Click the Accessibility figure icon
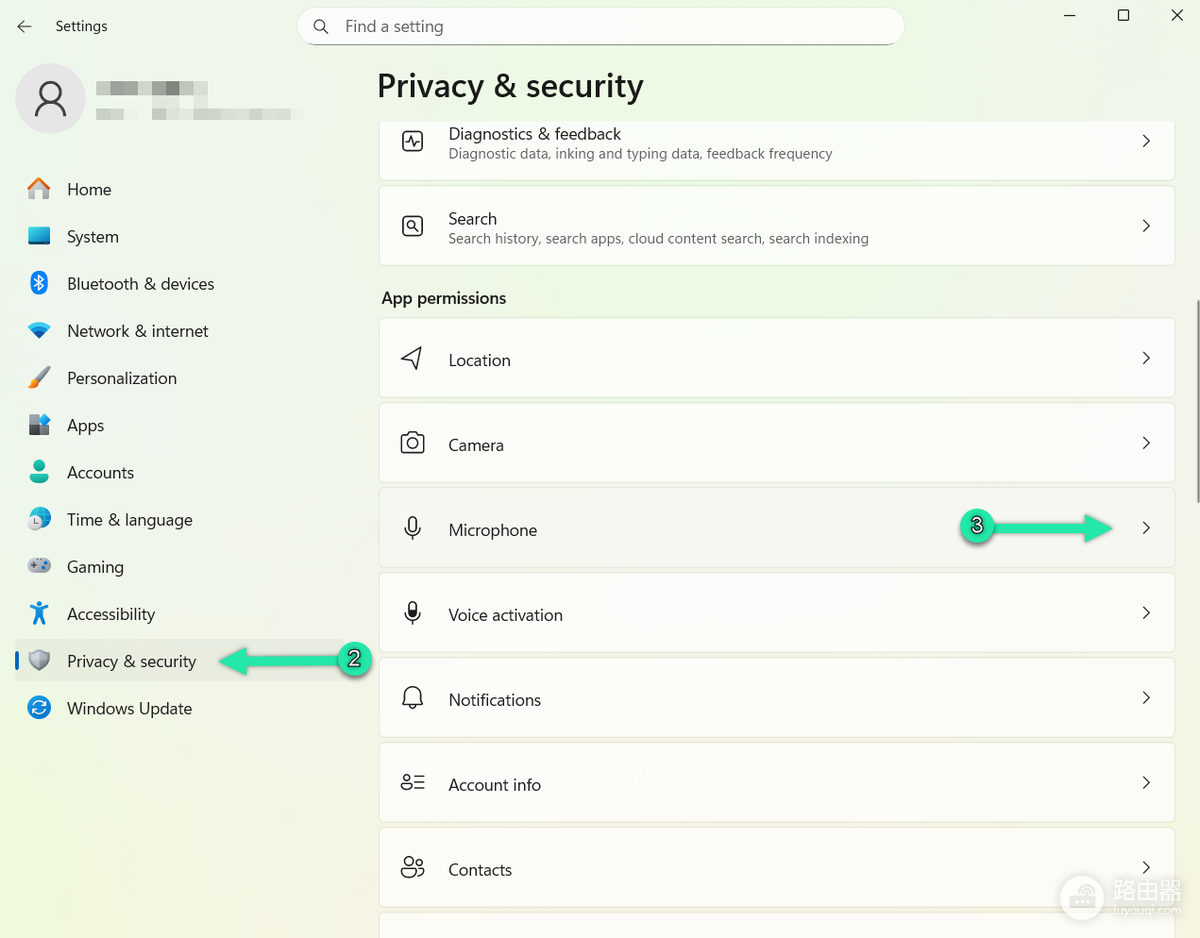The height and width of the screenshot is (938, 1200). [x=39, y=613]
